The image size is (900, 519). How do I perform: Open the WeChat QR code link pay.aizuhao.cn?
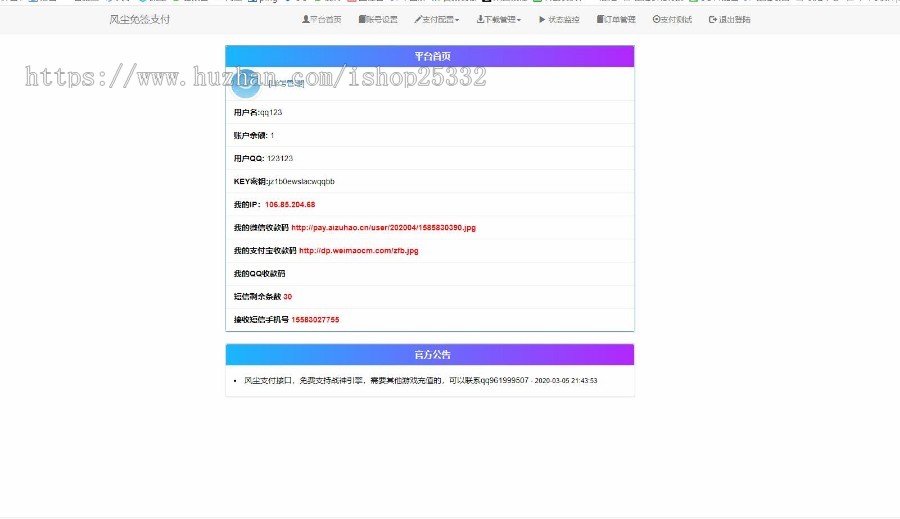click(x=383, y=227)
